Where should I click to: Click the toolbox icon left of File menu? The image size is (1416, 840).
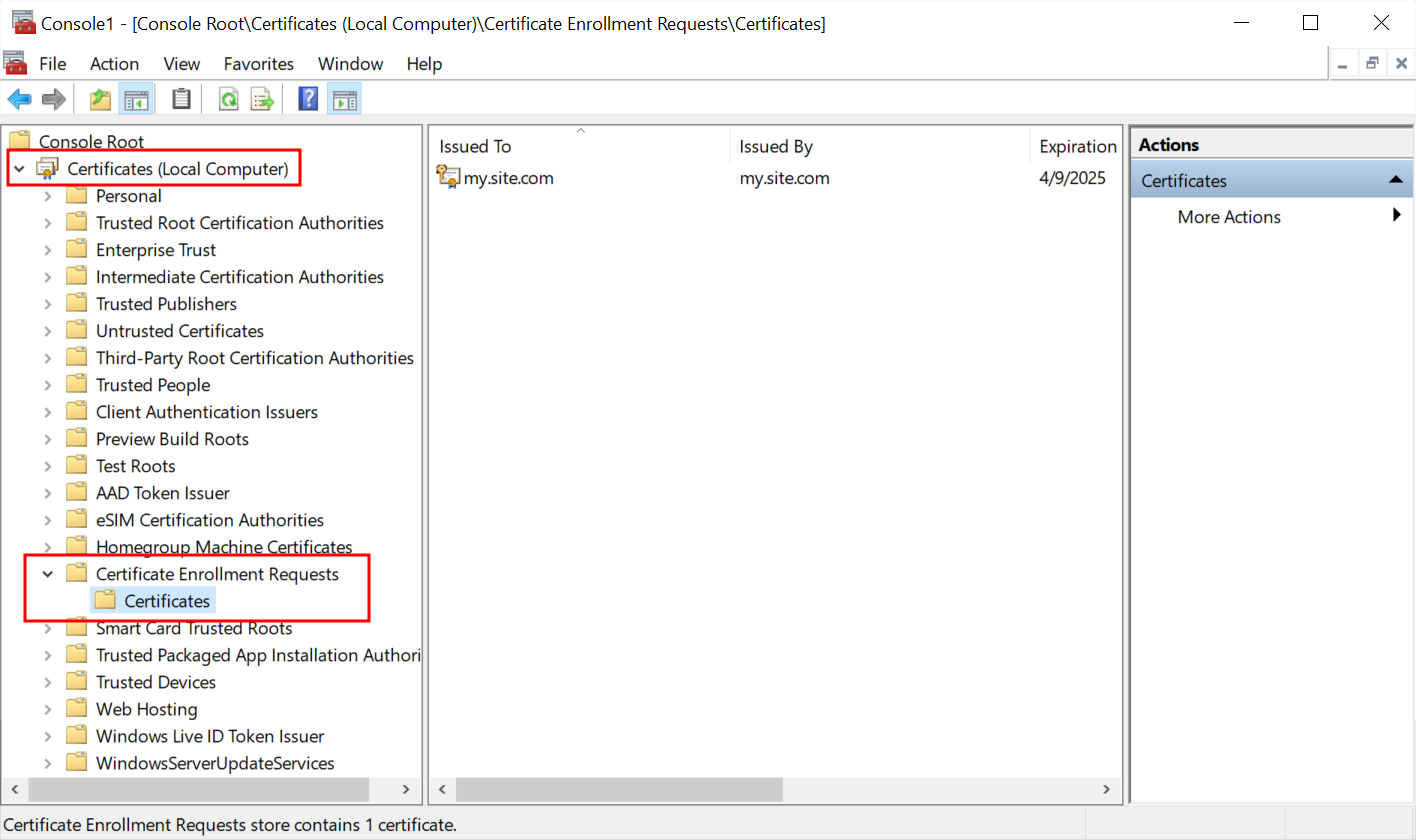tap(15, 64)
